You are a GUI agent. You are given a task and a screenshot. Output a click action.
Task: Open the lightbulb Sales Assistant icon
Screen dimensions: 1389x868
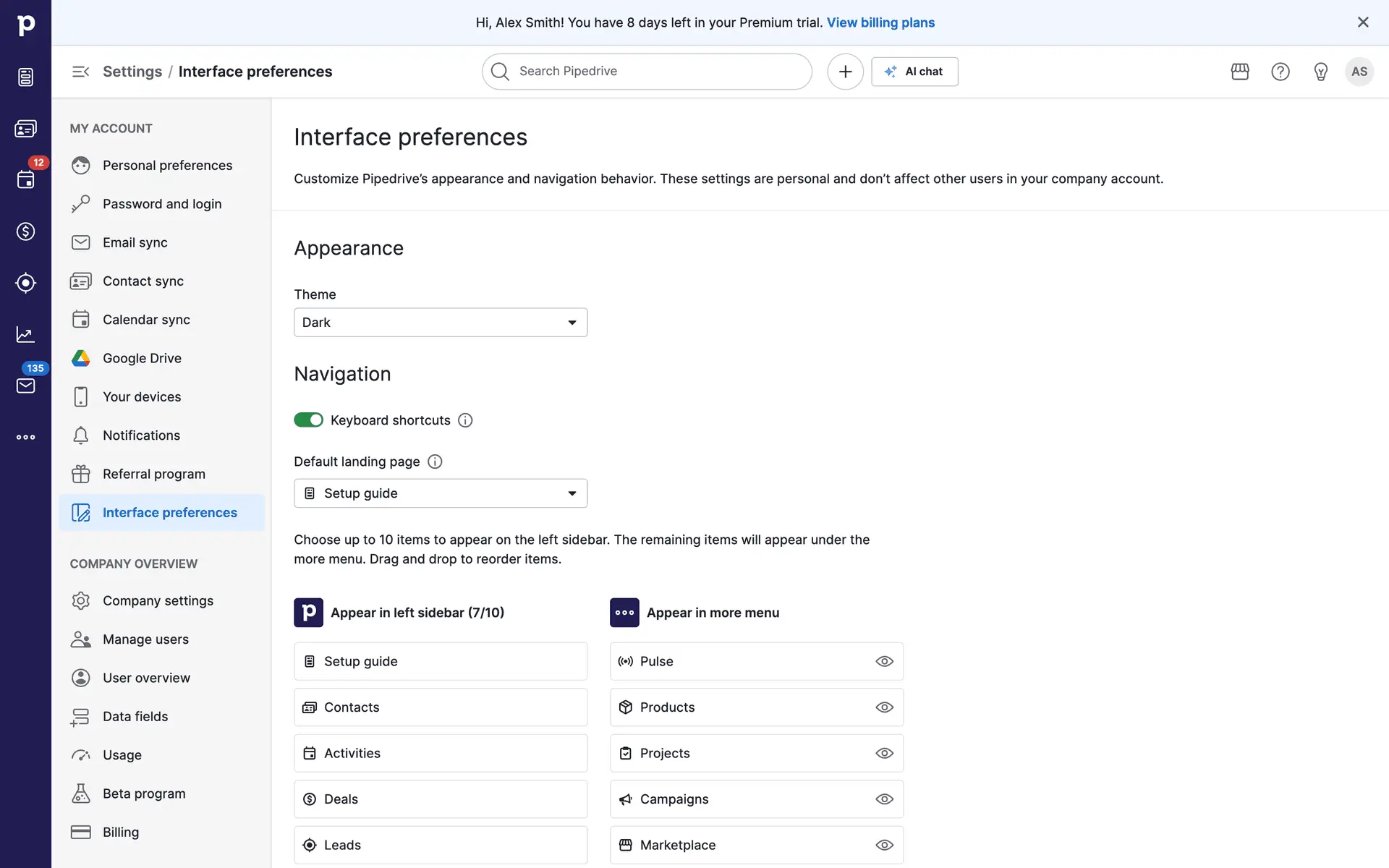coord(1321,72)
